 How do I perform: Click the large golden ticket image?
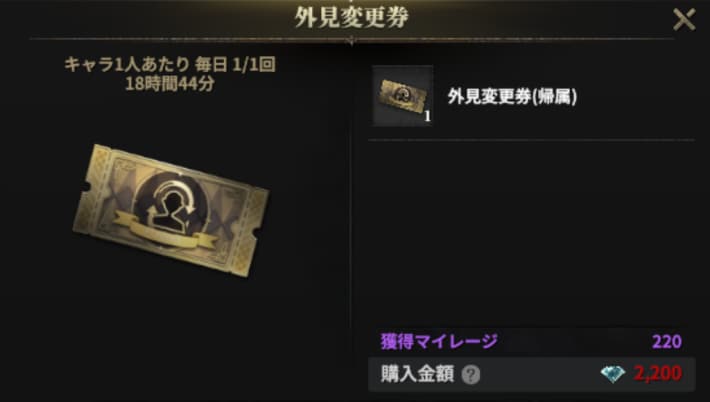tap(171, 210)
